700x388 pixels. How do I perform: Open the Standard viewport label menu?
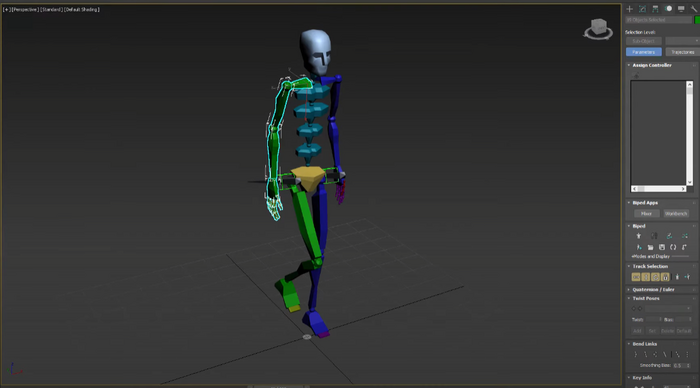click(51, 9)
